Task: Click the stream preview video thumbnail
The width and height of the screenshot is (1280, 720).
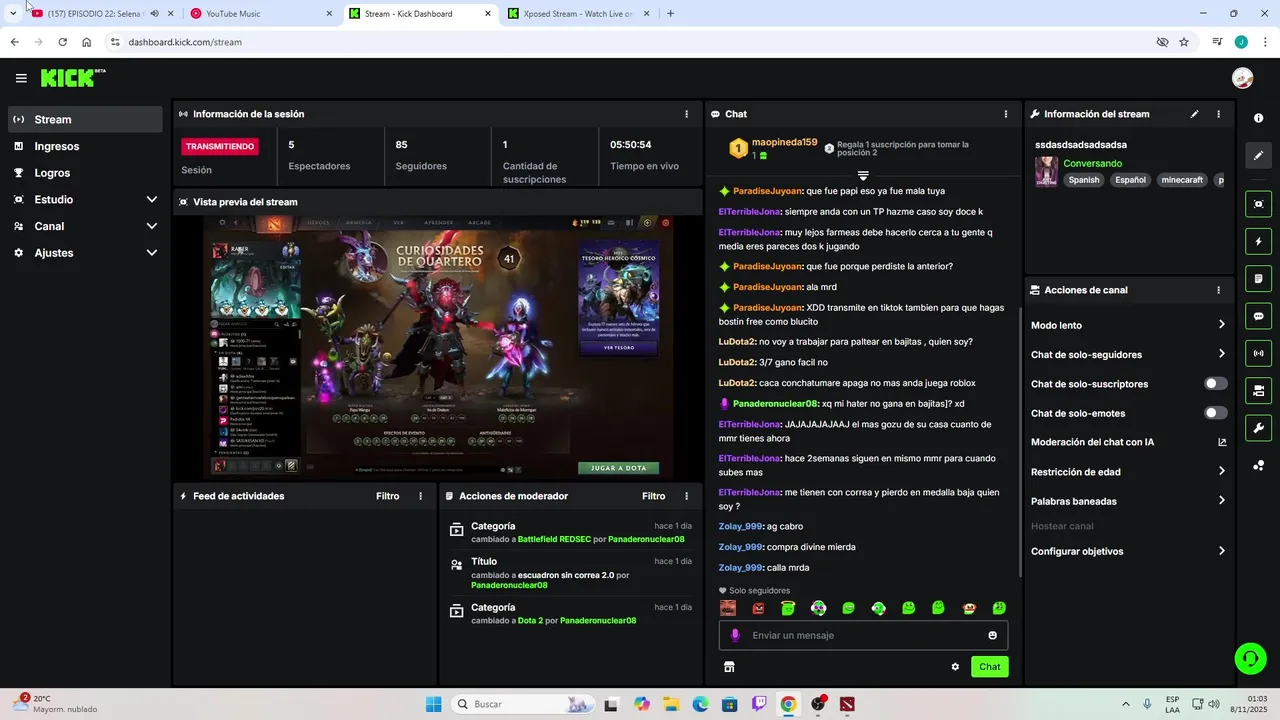Action: pyautogui.click(x=438, y=346)
